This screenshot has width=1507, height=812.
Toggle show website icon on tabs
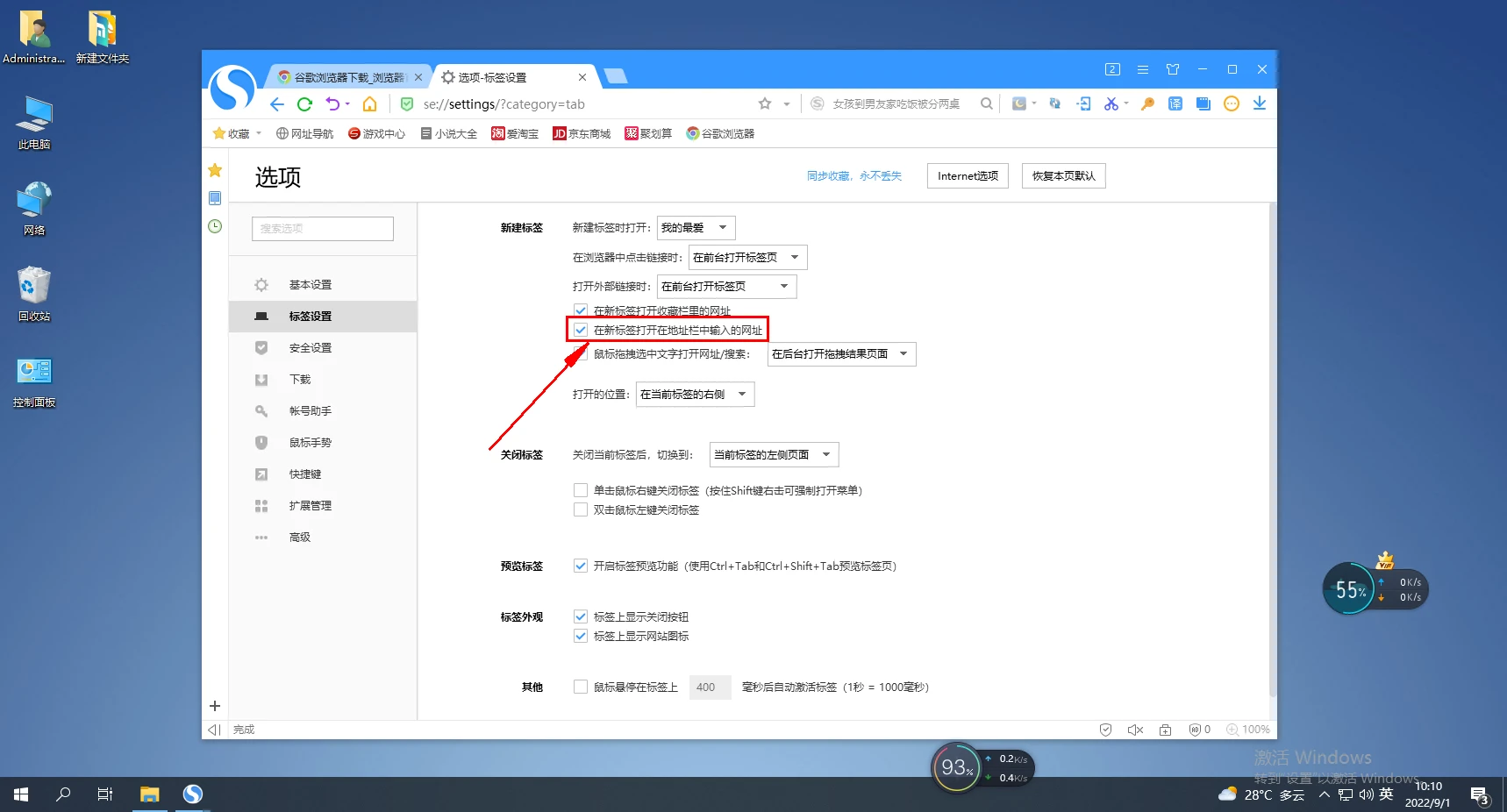pyautogui.click(x=581, y=636)
